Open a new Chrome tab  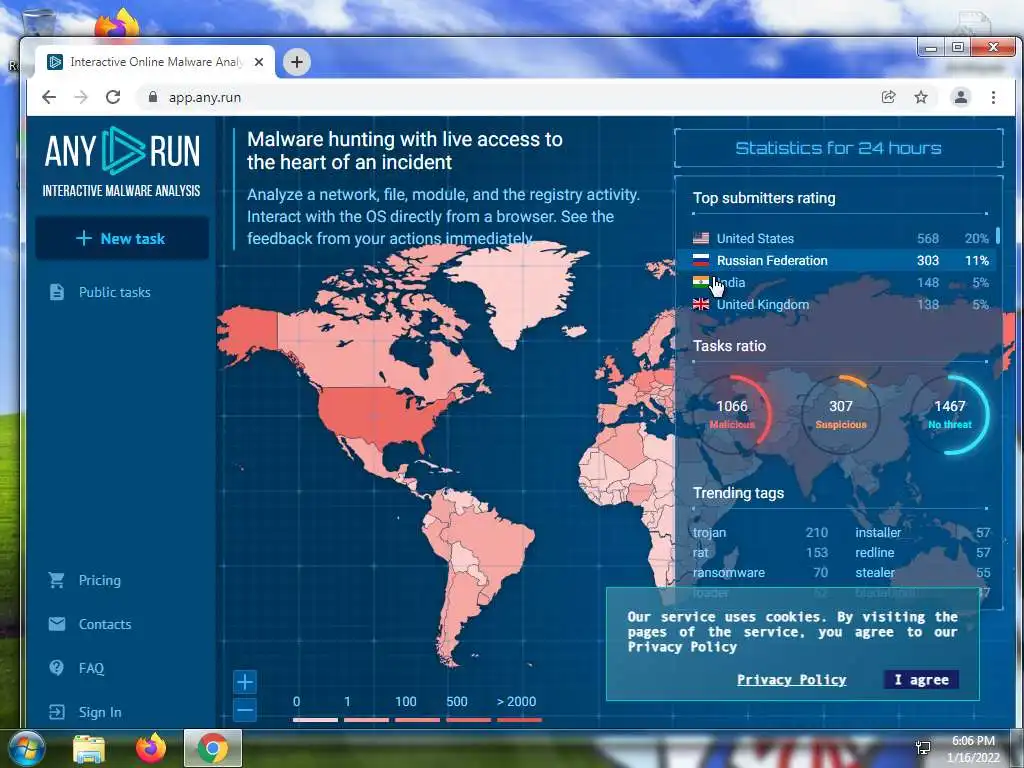tap(296, 62)
